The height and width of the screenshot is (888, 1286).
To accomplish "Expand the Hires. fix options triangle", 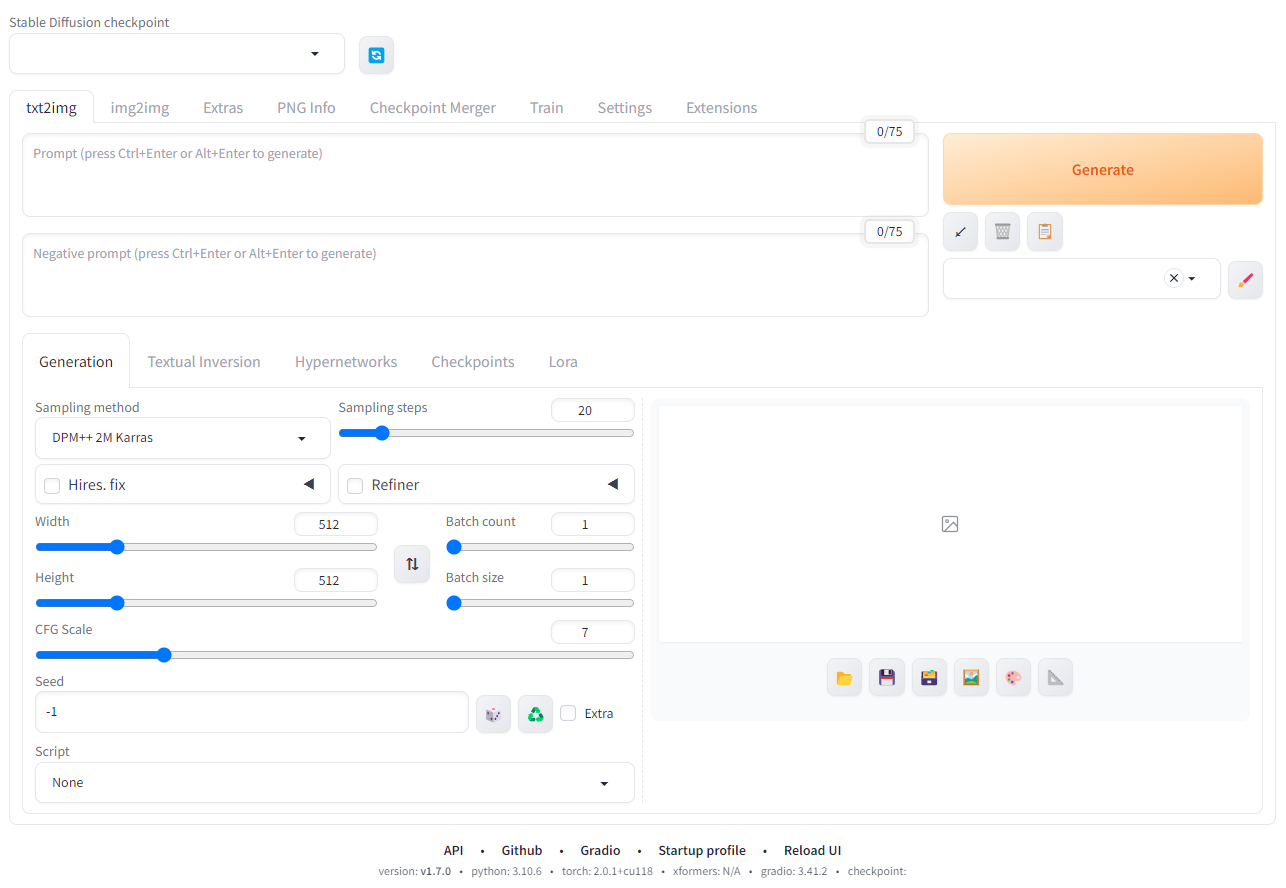I will tap(309, 485).
